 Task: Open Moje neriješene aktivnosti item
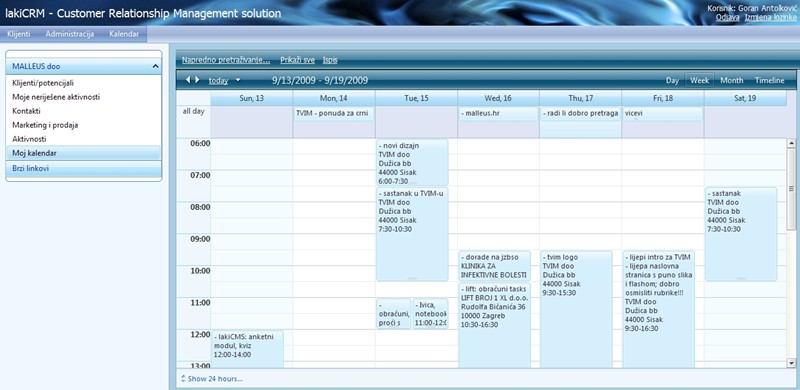click(56, 97)
